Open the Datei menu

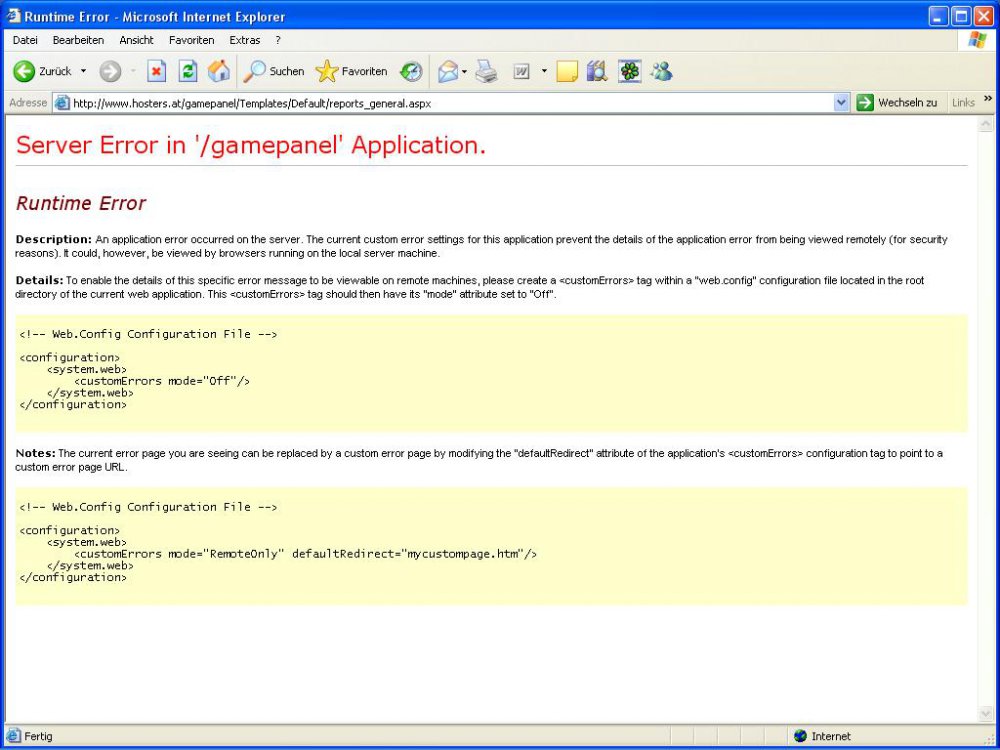click(25, 40)
